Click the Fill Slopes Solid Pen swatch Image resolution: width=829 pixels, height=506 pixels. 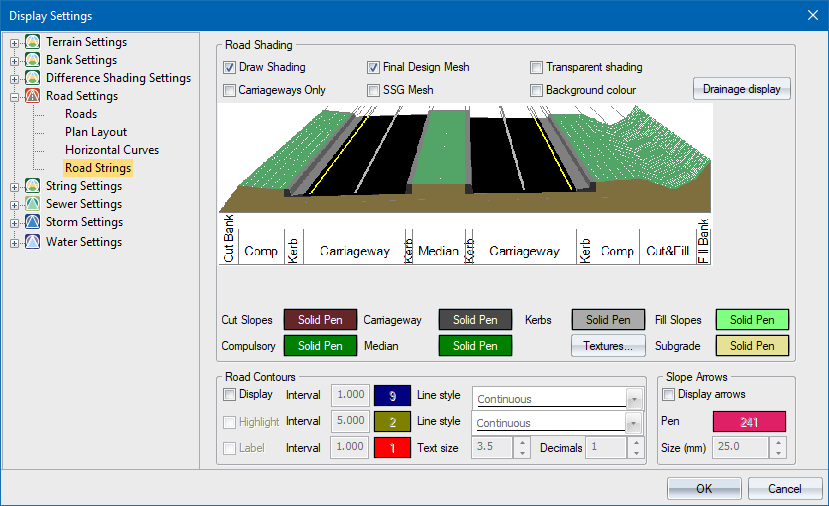coord(751,320)
